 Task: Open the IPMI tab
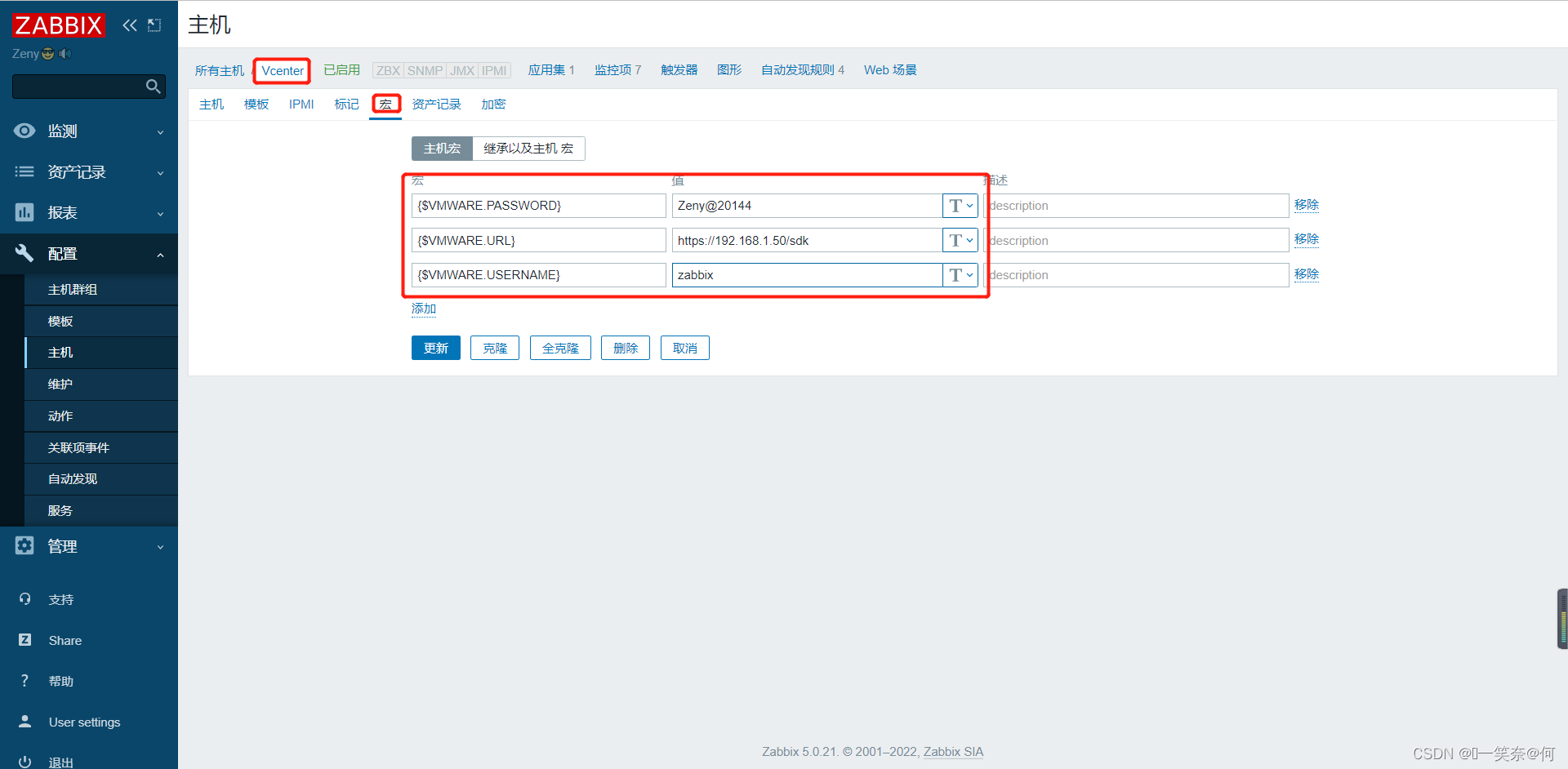point(301,104)
